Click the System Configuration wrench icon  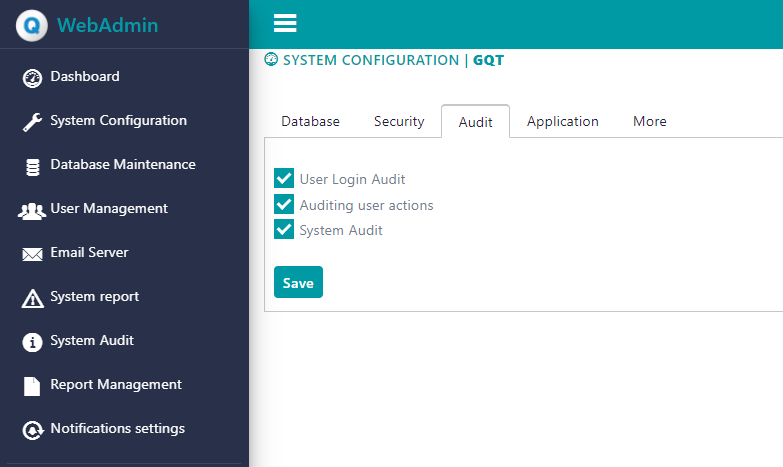[32, 122]
